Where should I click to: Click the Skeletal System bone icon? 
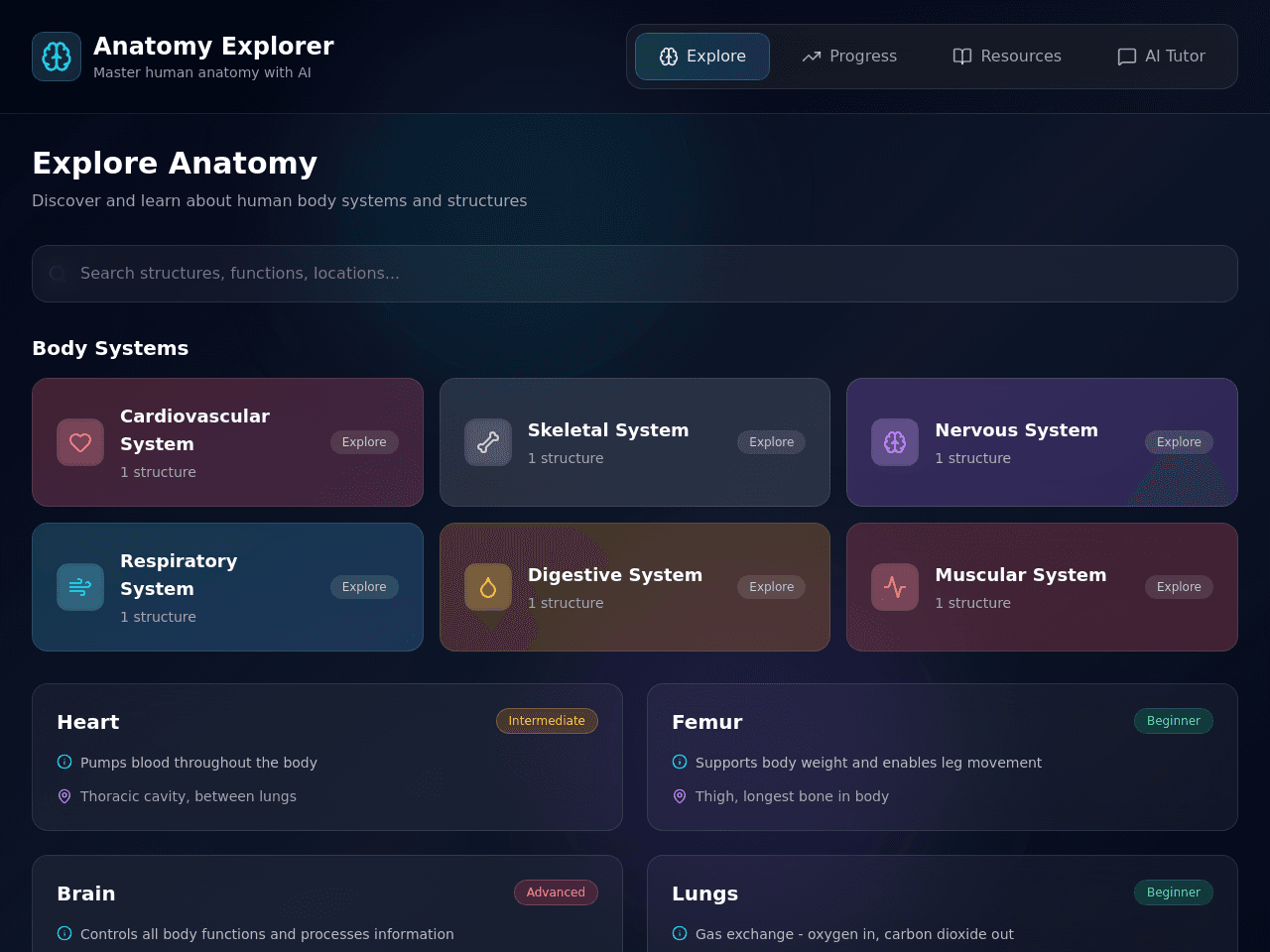[488, 442]
